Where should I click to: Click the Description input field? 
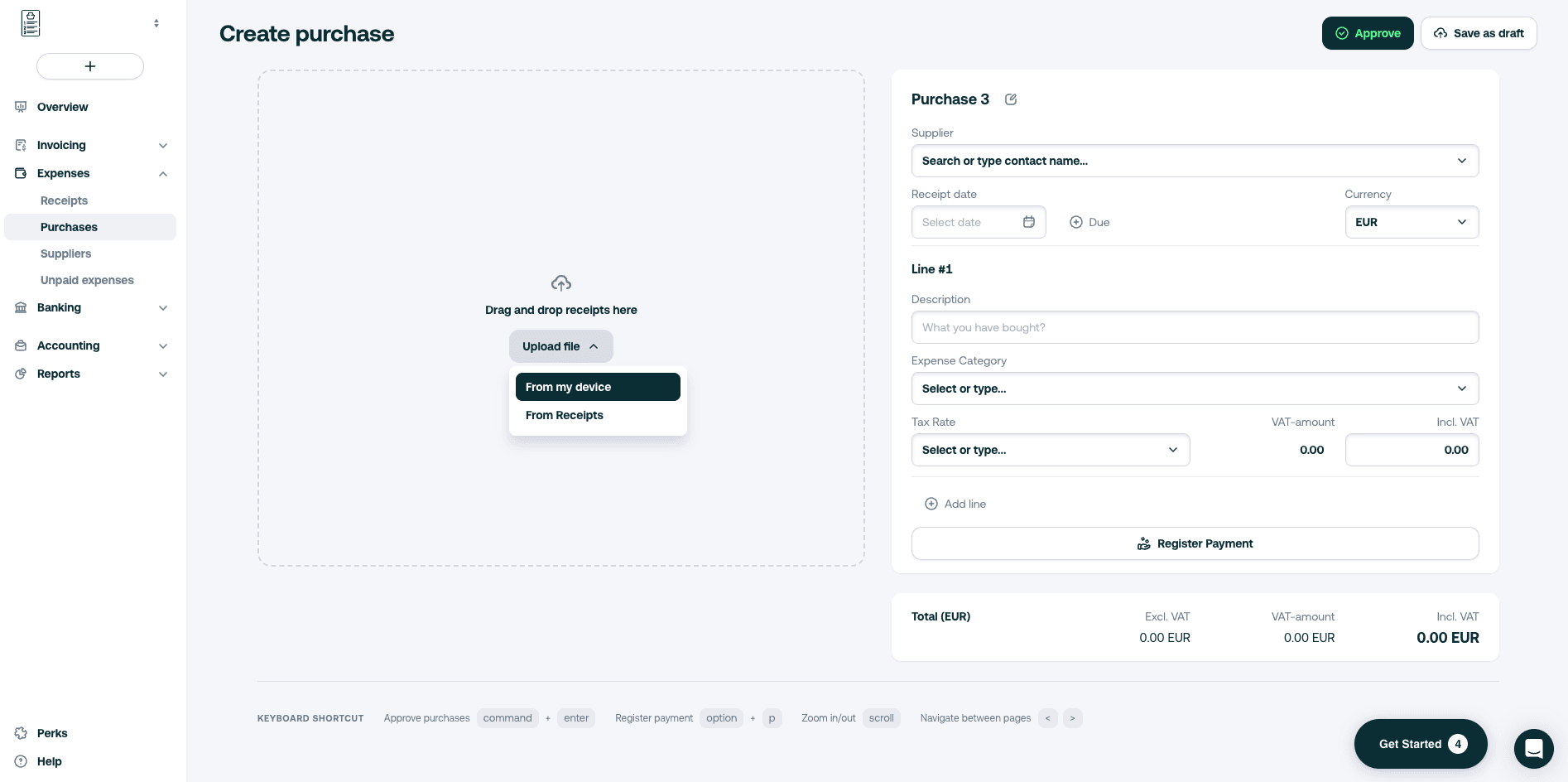(1195, 327)
